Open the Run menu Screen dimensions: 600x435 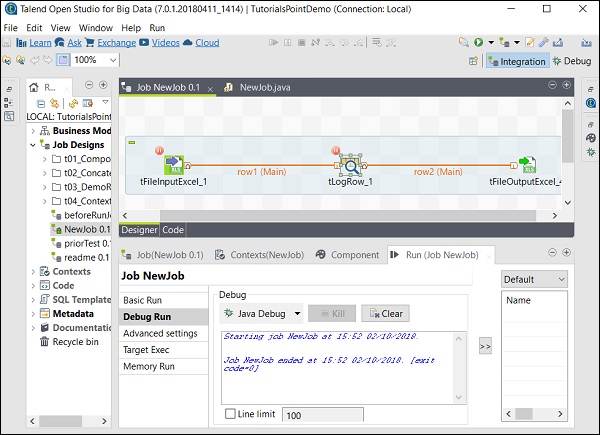157,28
